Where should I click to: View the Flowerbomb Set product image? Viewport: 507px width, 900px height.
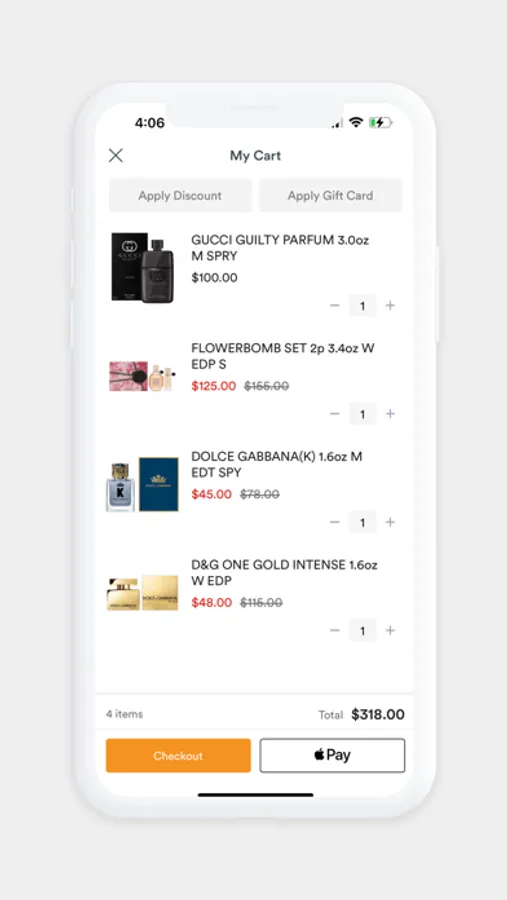coord(142,376)
